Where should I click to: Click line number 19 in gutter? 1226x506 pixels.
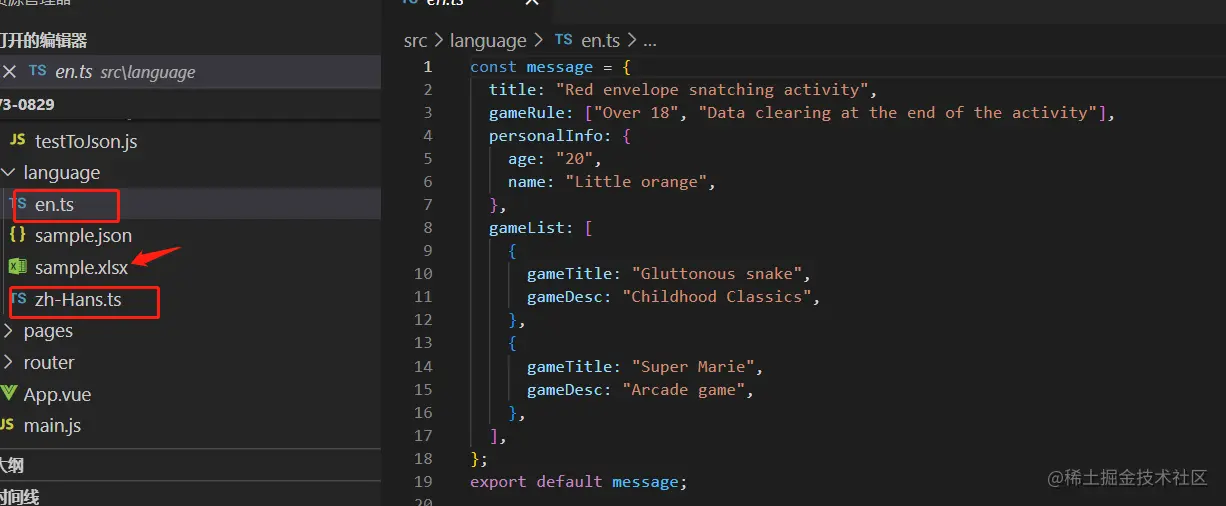pos(423,481)
